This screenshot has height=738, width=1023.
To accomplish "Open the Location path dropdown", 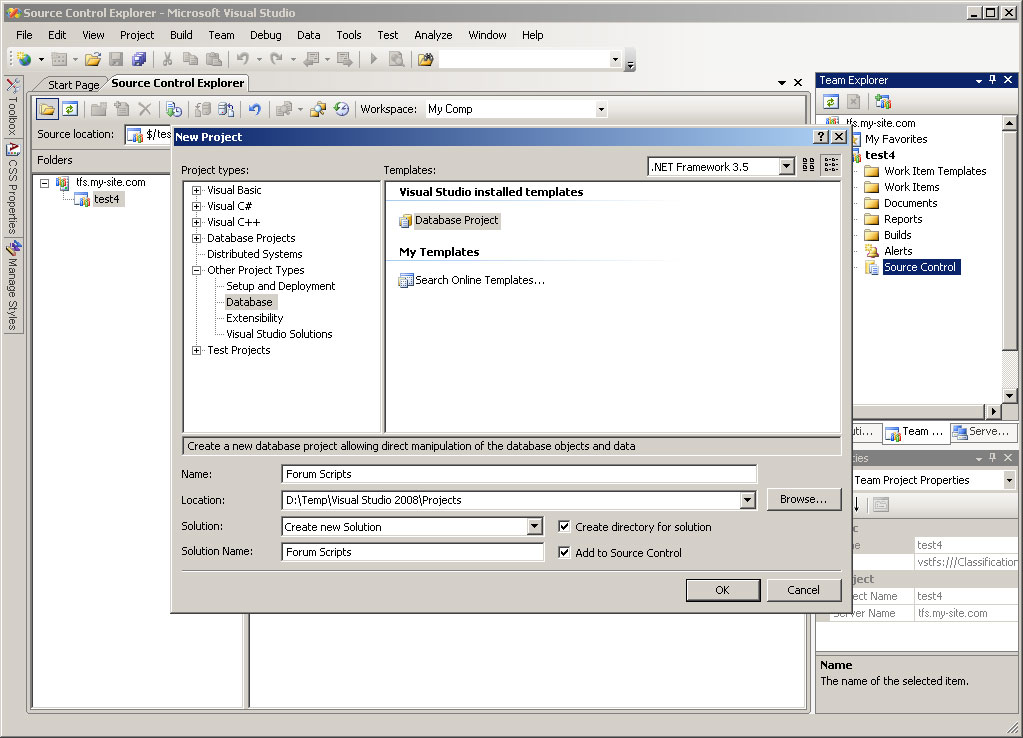I will (748, 500).
